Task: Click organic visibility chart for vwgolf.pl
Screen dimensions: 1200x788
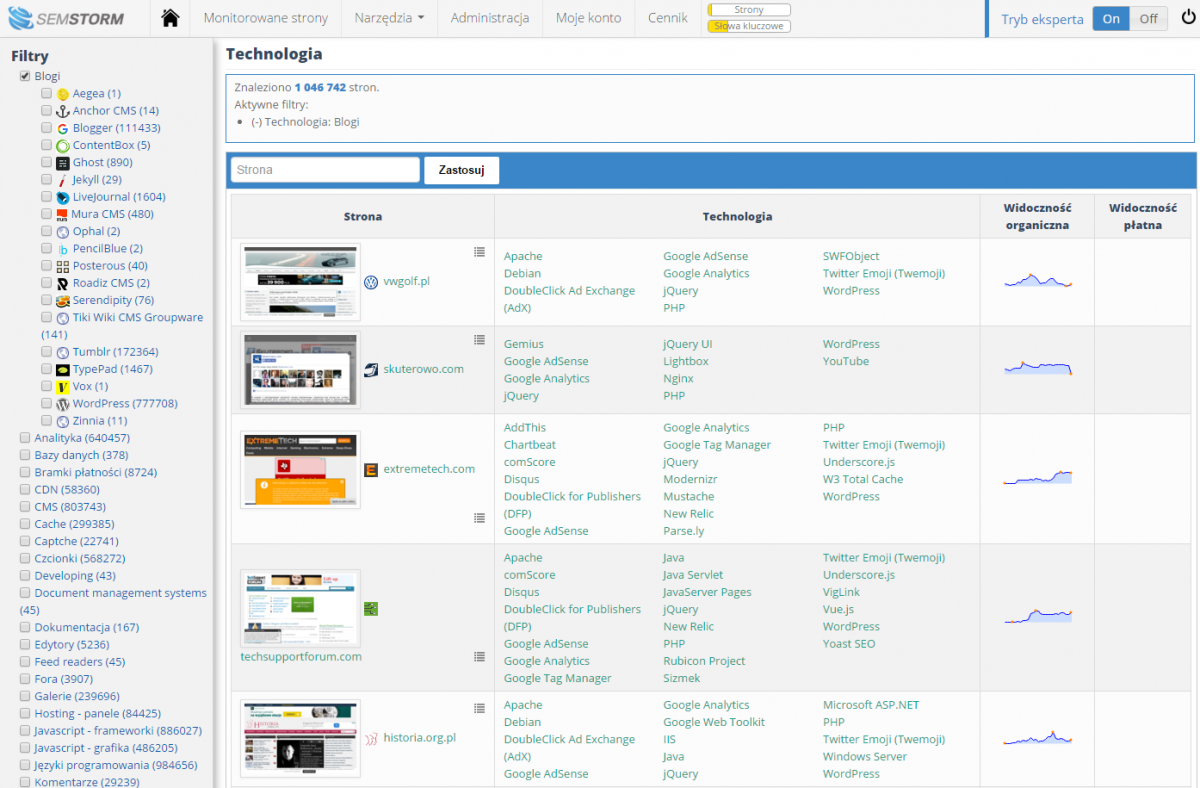Action: coord(1038,281)
